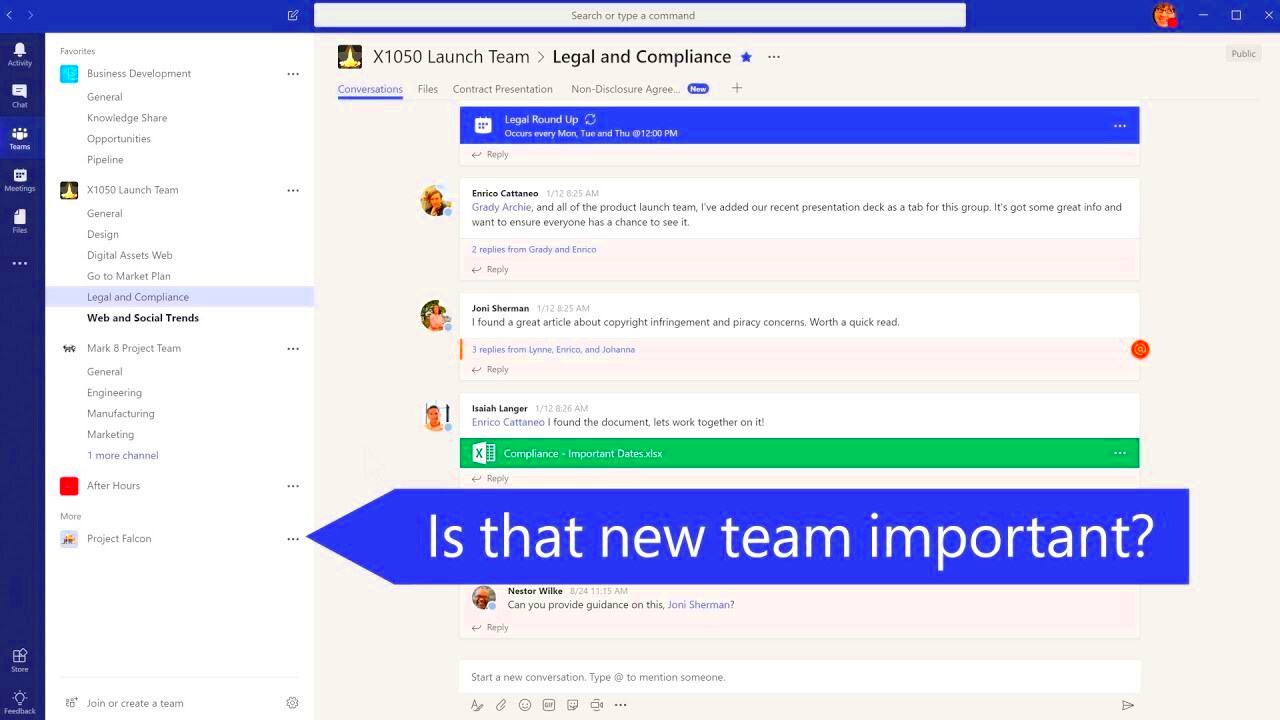This screenshot has height=720, width=1280.
Task: Open the emoji picker
Action: coord(525,705)
